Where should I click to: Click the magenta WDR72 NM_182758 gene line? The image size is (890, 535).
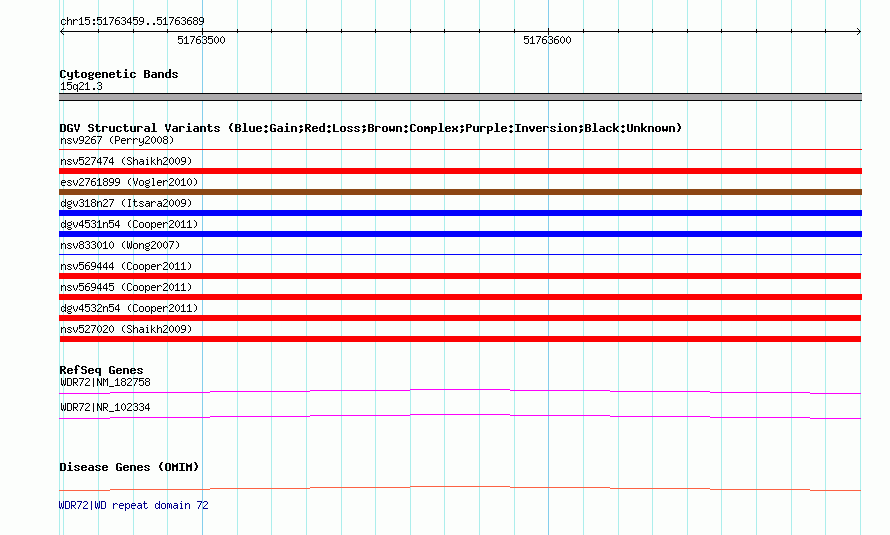tap(460, 391)
